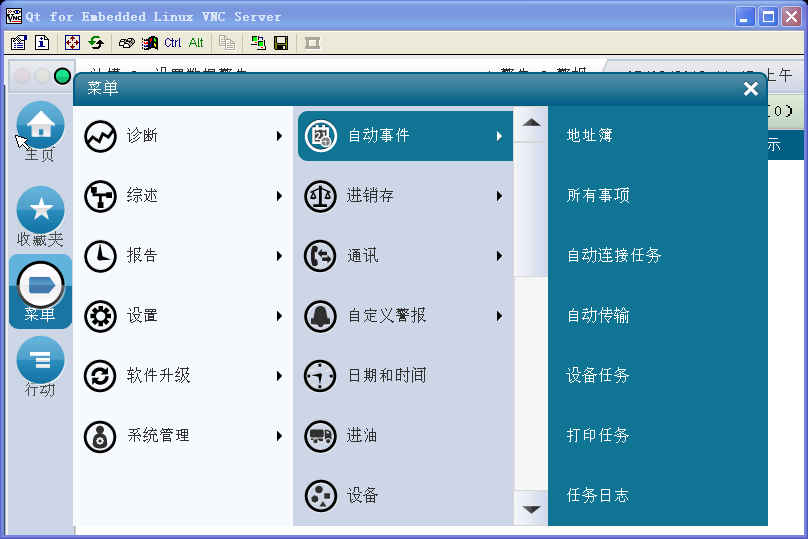Close the 菜单 panel with X button

pos(751,89)
